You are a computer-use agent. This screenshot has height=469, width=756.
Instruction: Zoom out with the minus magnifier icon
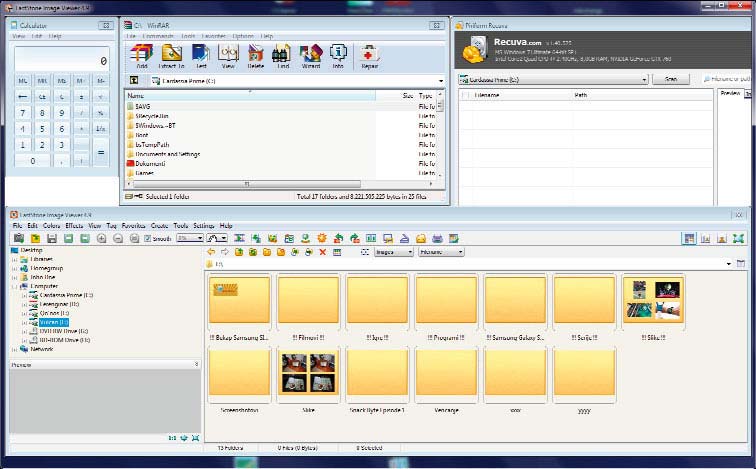[118, 238]
